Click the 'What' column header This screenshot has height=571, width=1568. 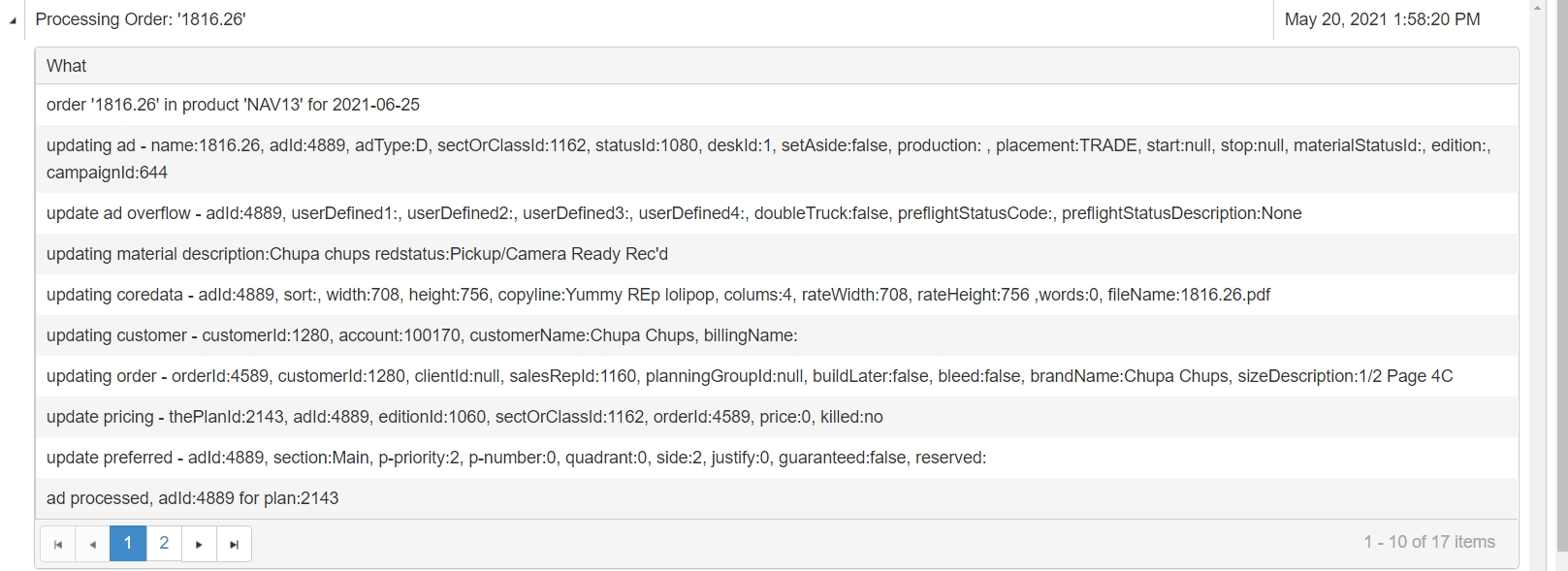(67, 66)
